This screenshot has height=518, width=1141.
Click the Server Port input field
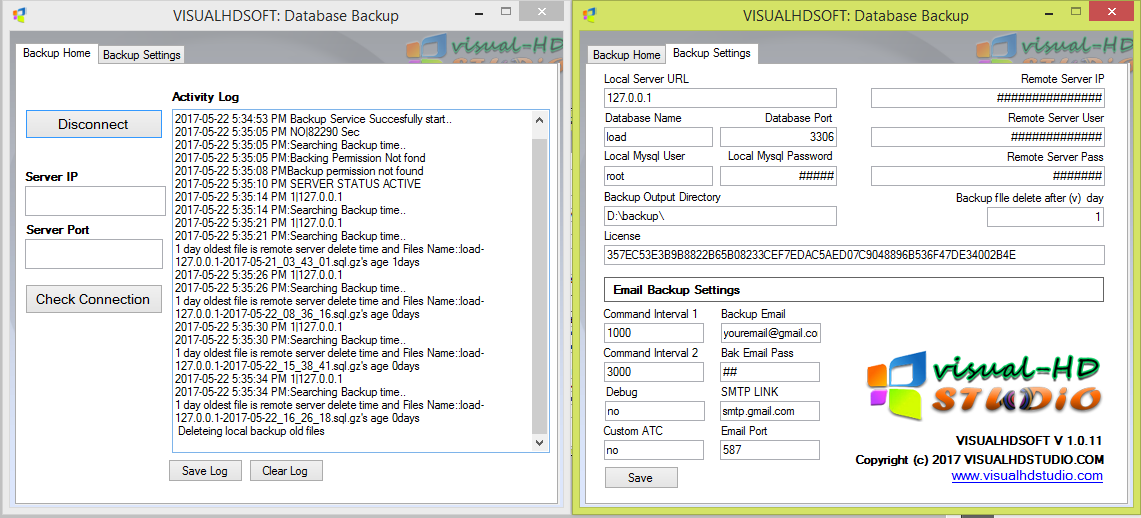pyautogui.click(x=94, y=254)
